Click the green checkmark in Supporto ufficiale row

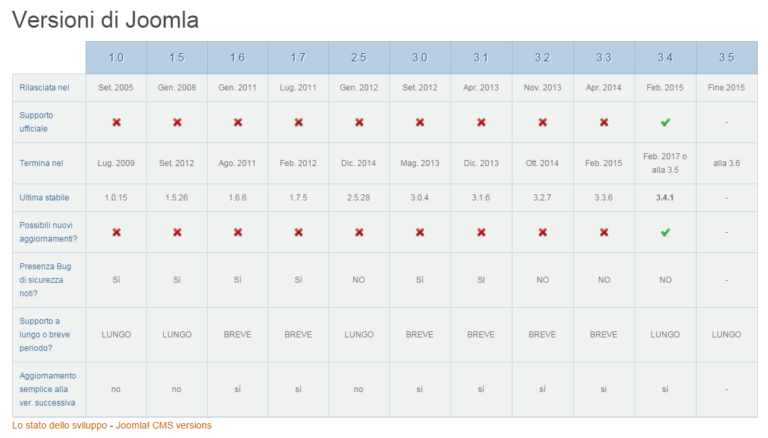(x=665, y=122)
